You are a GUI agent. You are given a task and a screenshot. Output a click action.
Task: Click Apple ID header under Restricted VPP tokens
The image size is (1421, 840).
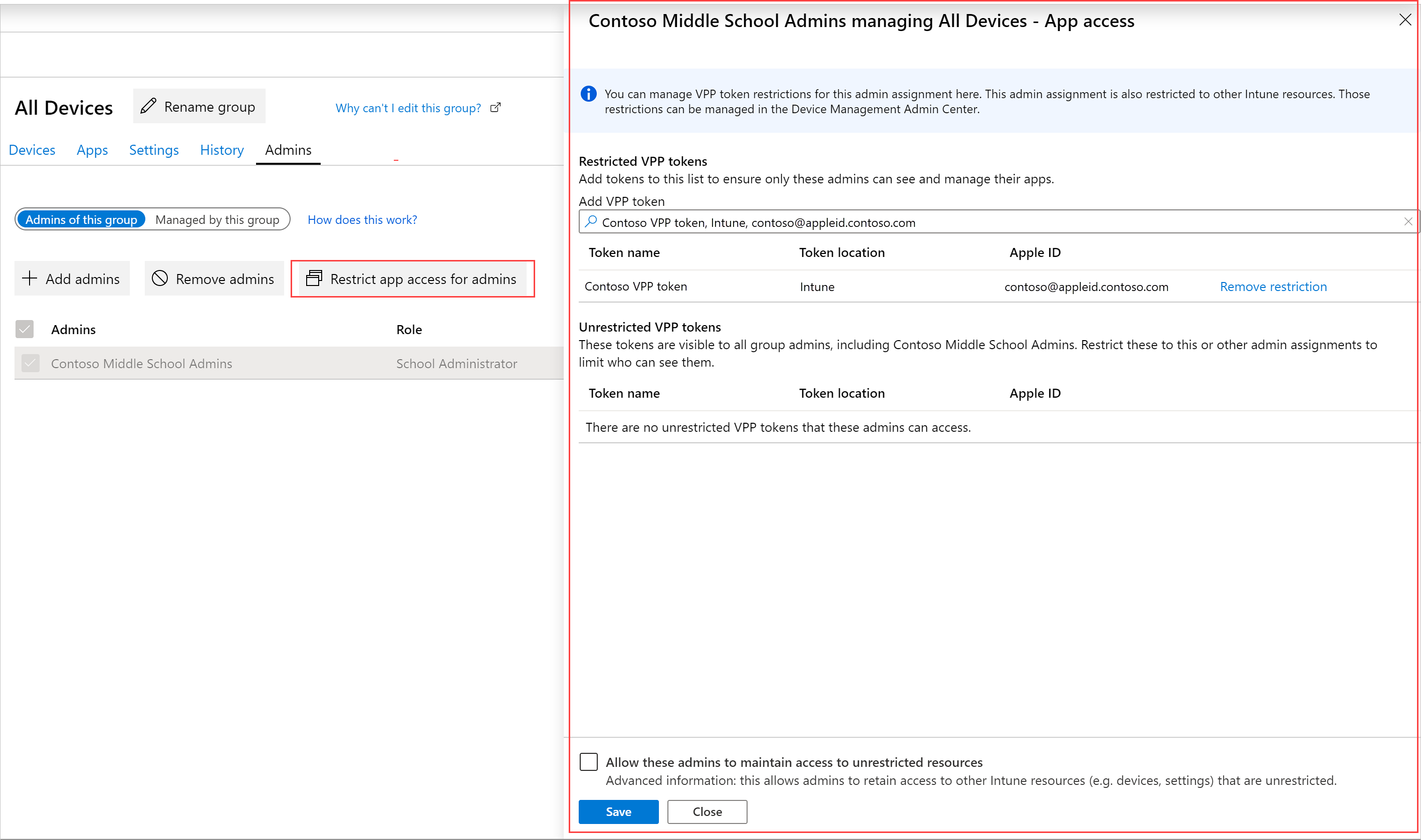click(x=1035, y=252)
